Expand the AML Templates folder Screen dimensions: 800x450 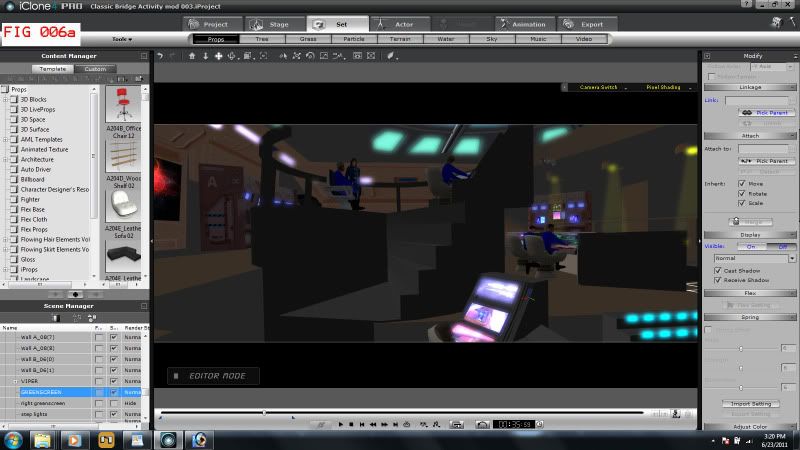6,139
